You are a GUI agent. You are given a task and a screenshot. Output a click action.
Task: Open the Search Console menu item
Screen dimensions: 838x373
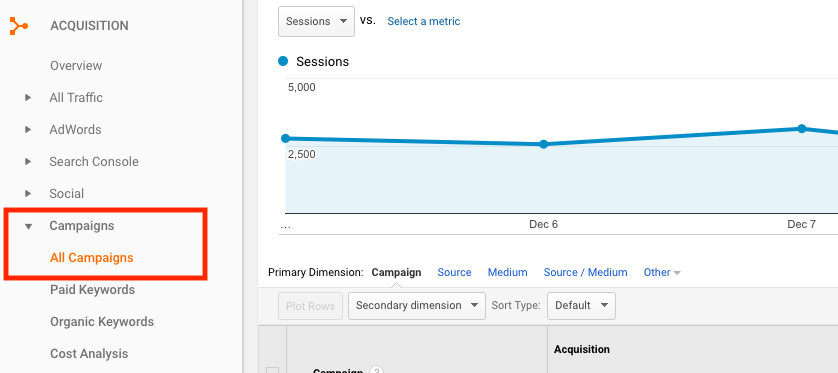tap(94, 162)
